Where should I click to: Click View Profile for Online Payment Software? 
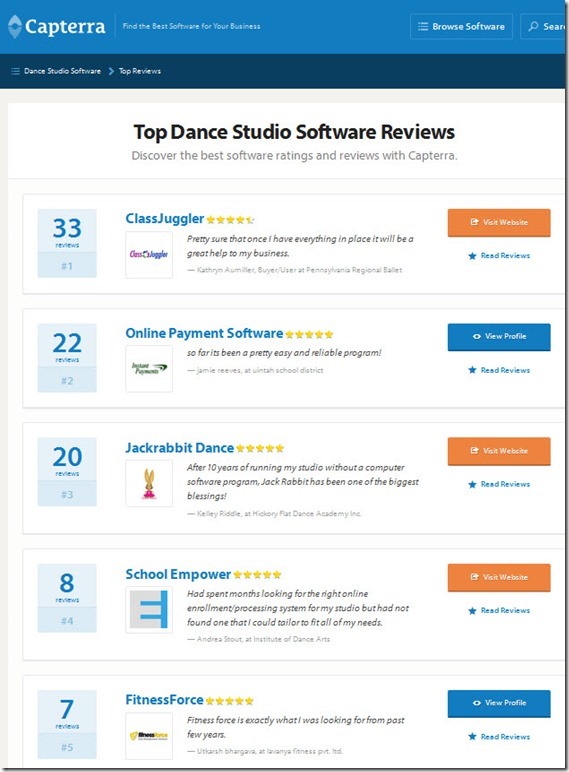[499, 337]
